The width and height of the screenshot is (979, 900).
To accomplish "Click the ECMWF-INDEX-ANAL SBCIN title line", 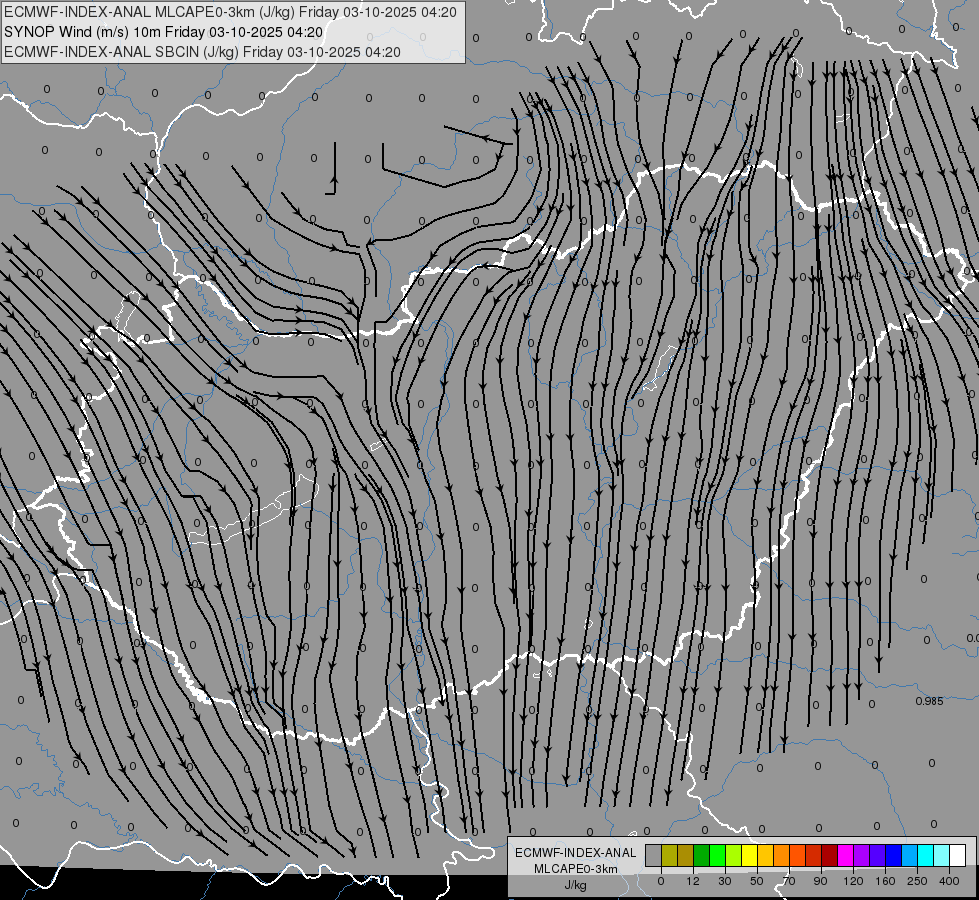I will click(202, 52).
